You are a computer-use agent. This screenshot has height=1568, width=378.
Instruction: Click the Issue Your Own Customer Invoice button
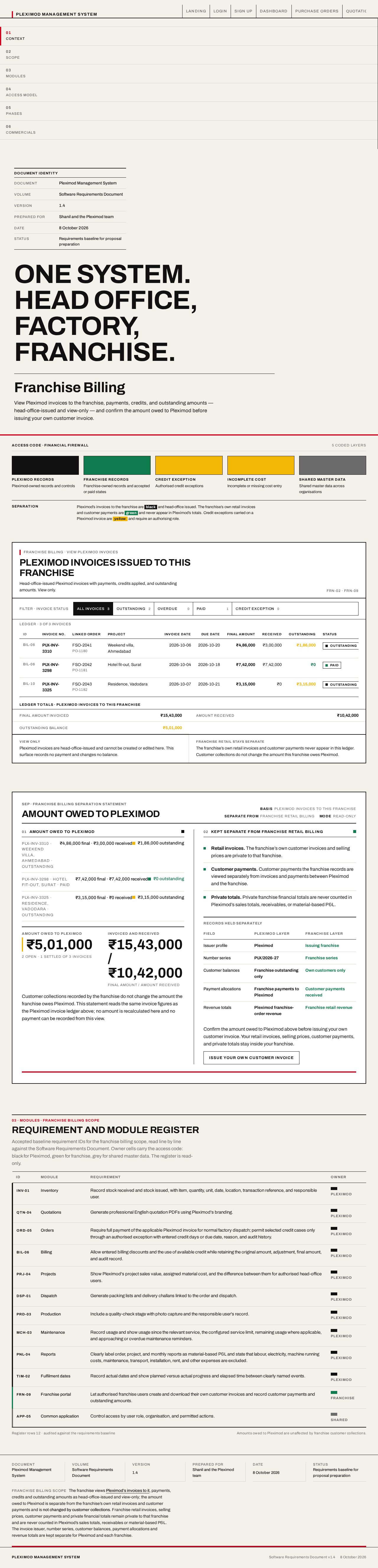251,1058
